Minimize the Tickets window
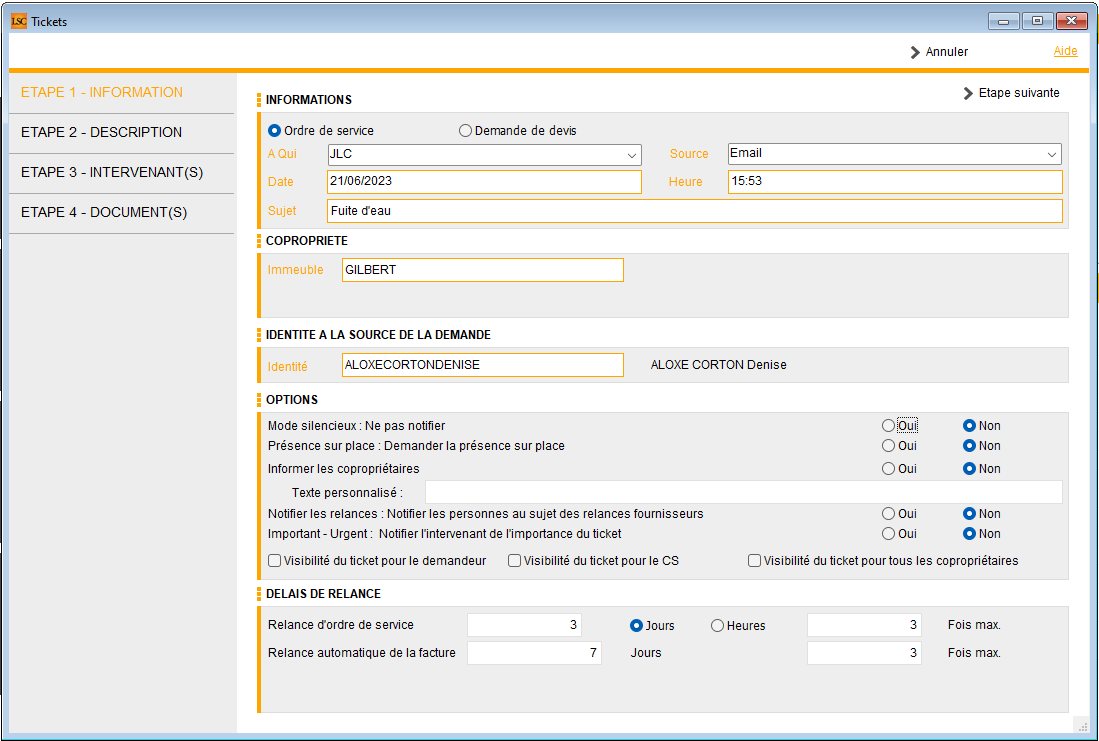Viewport: 1099px width, 741px height. [x=1004, y=21]
